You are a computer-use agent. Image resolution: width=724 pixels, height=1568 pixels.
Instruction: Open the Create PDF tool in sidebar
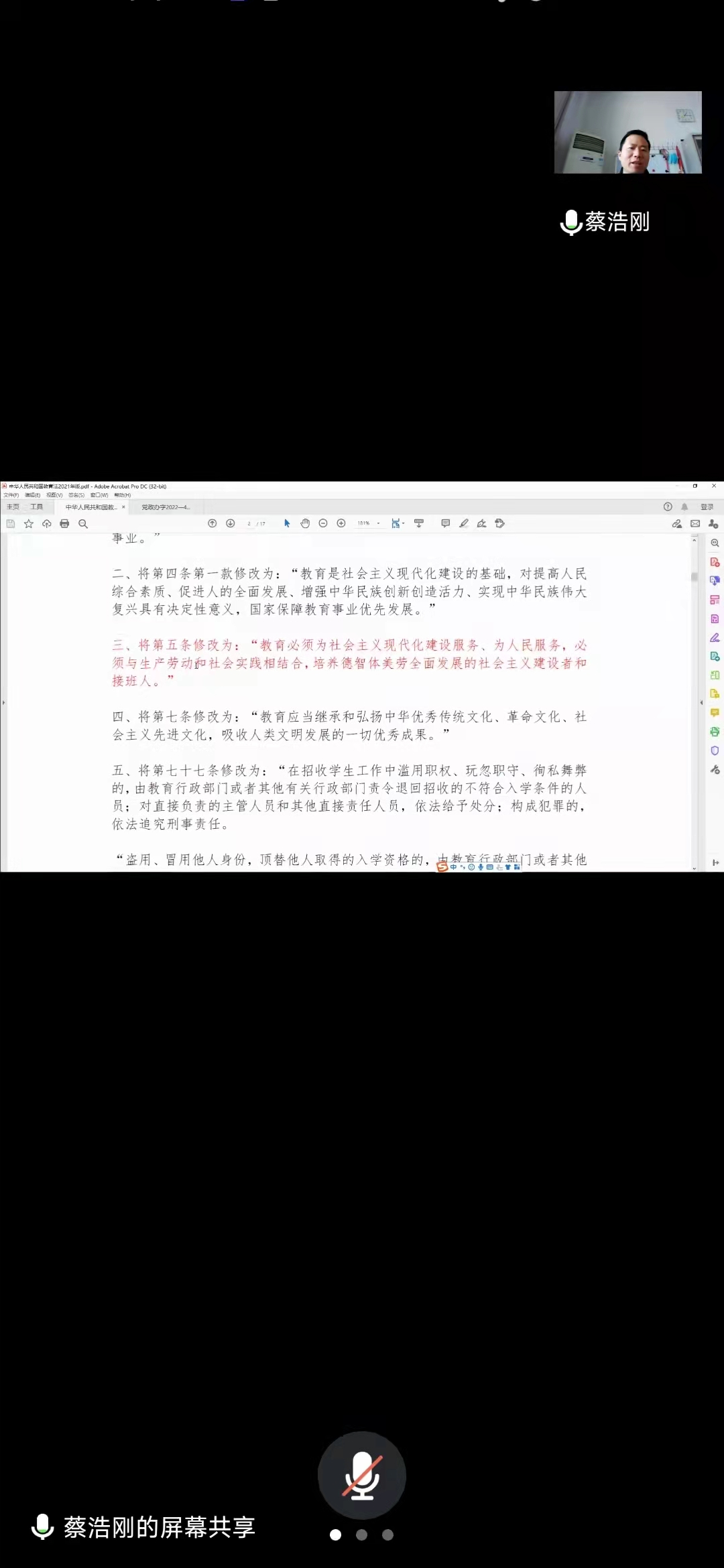[715, 562]
